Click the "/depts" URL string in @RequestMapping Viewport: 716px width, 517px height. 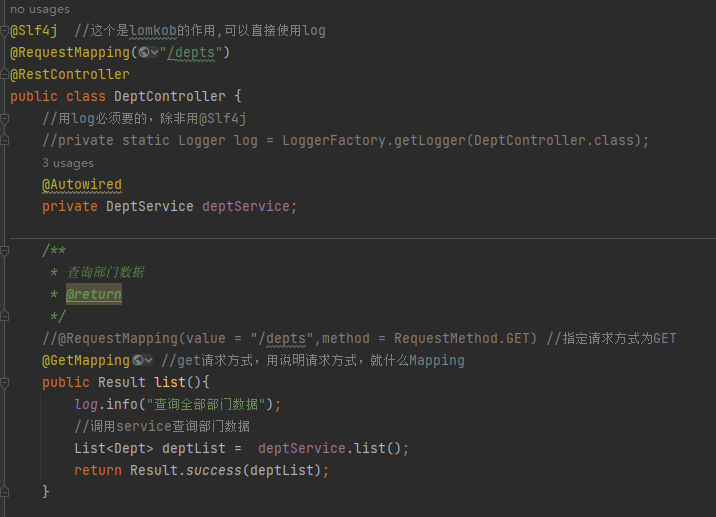[x=191, y=53]
